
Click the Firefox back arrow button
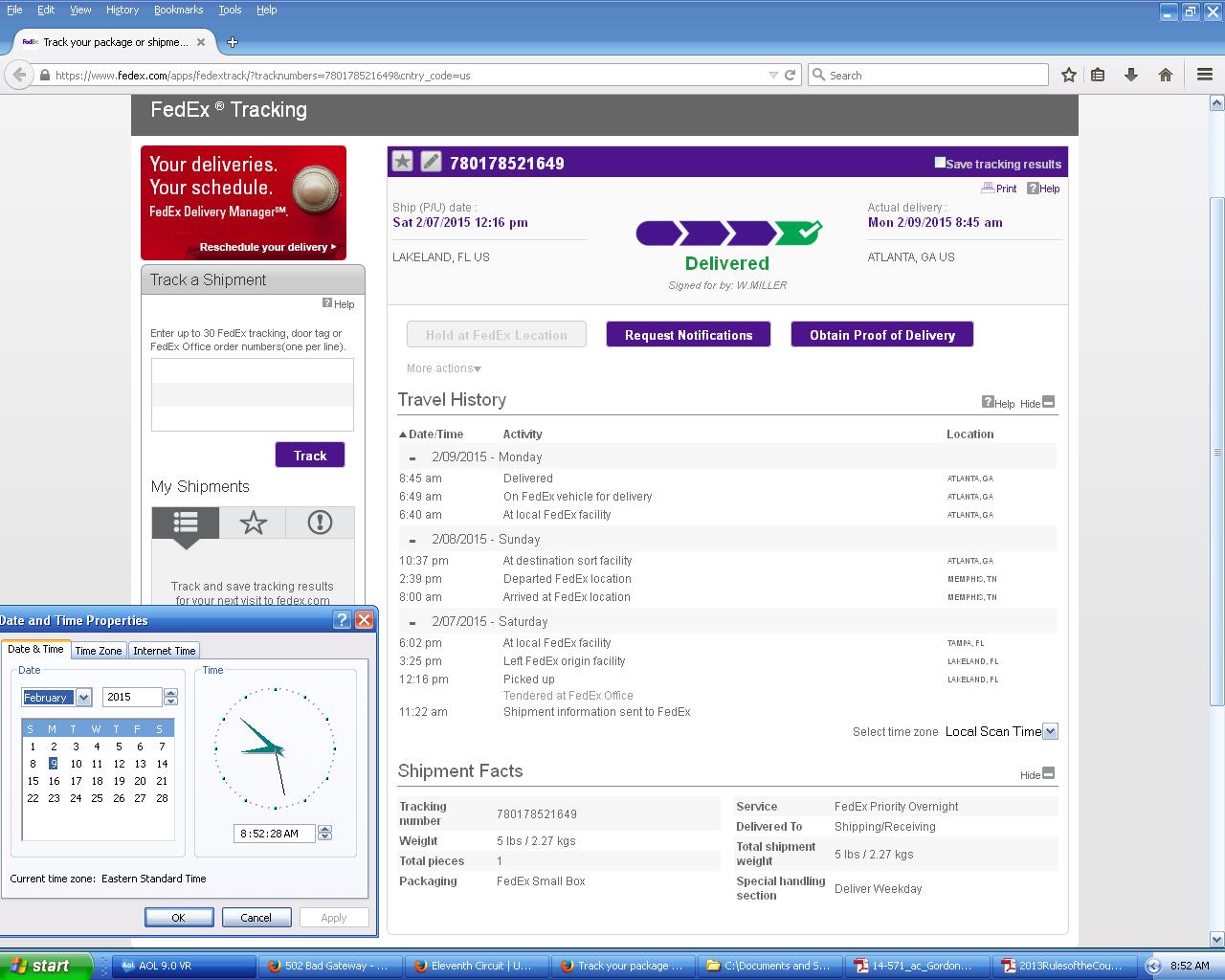[x=19, y=75]
